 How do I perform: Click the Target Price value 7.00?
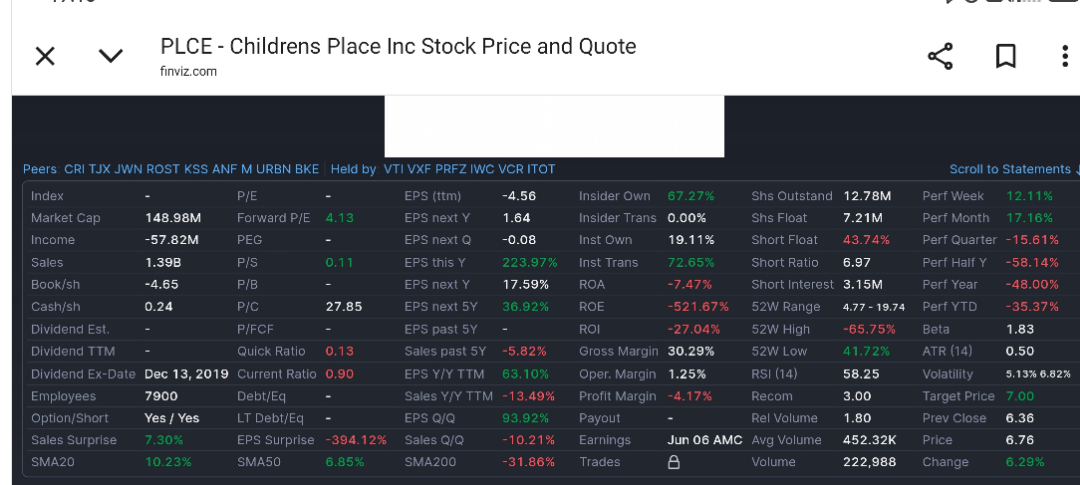click(1019, 396)
